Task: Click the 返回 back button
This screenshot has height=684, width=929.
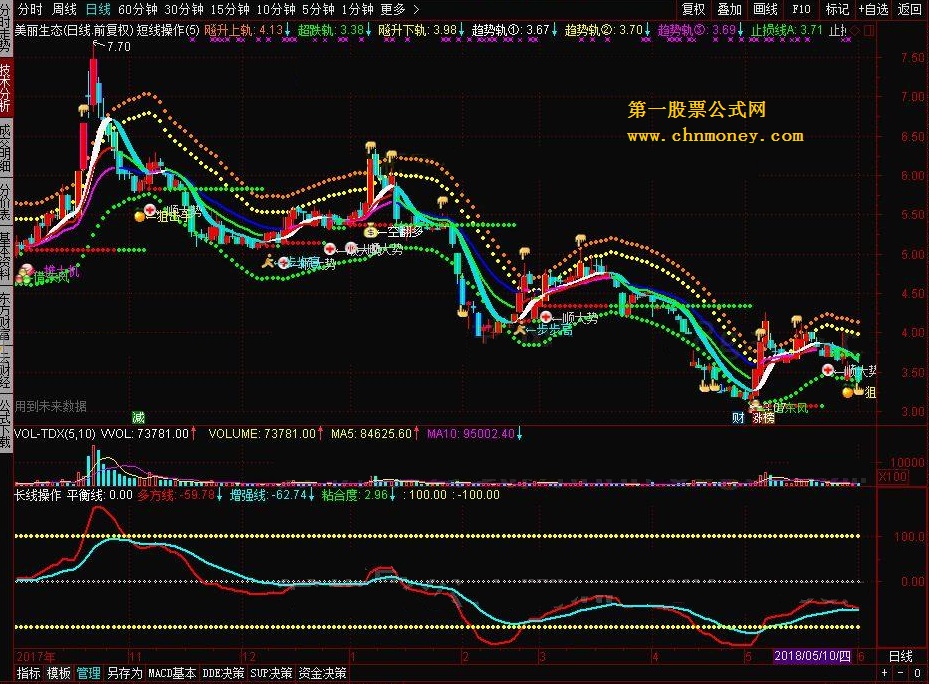Action: (910, 9)
